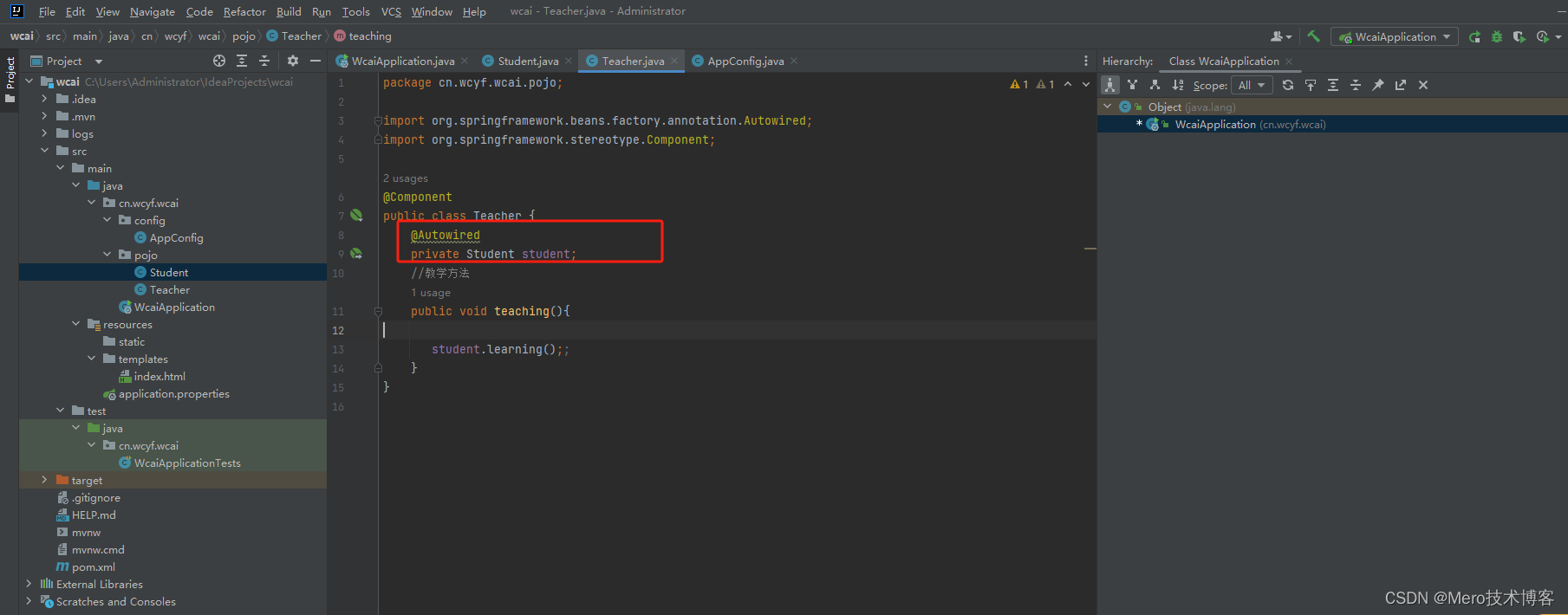Switch to the Subtypes Hierarchy icon
The image size is (1568, 615).
click(x=1155, y=85)
